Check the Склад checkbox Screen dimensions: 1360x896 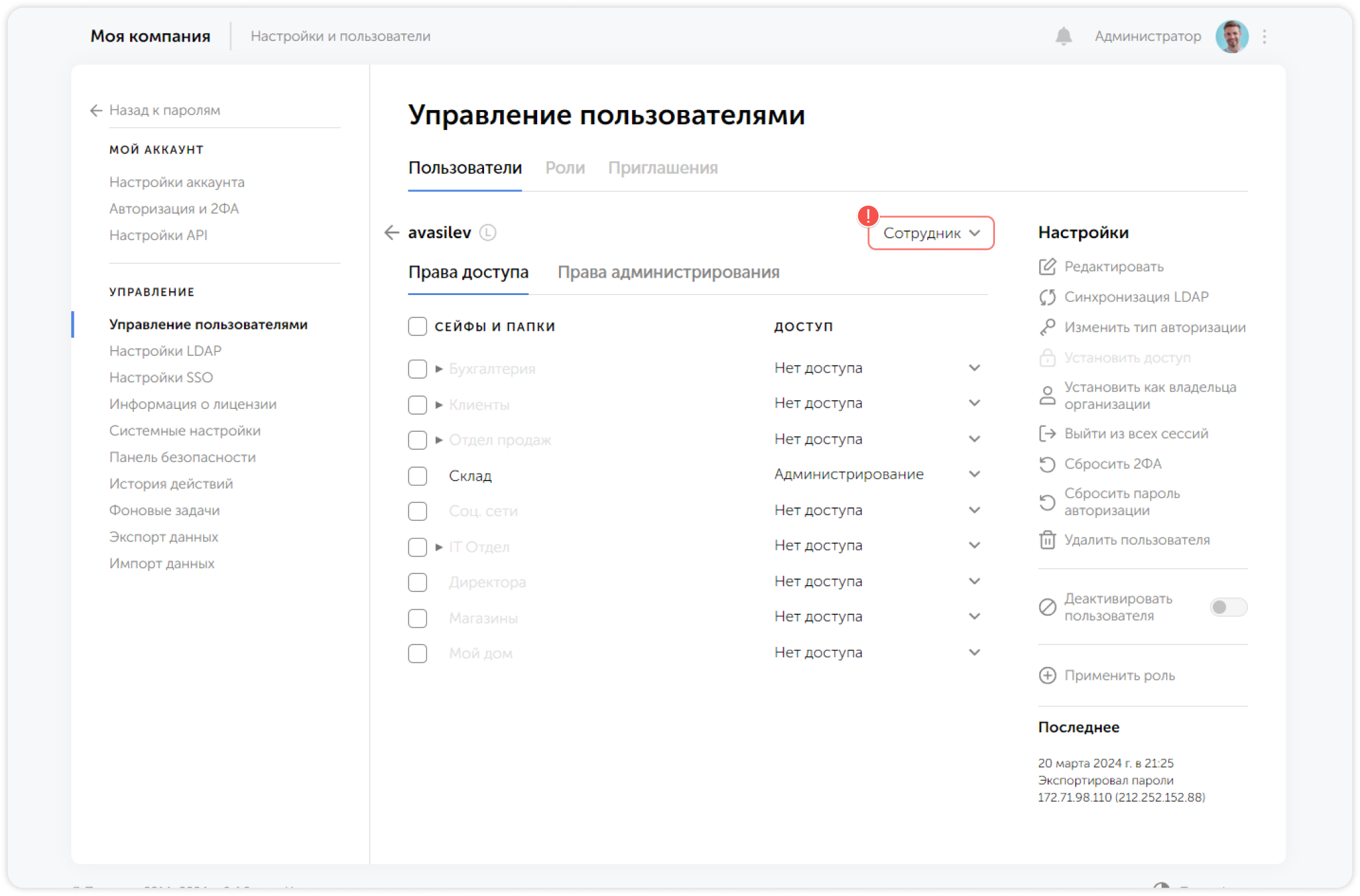[x=417, y=476]
